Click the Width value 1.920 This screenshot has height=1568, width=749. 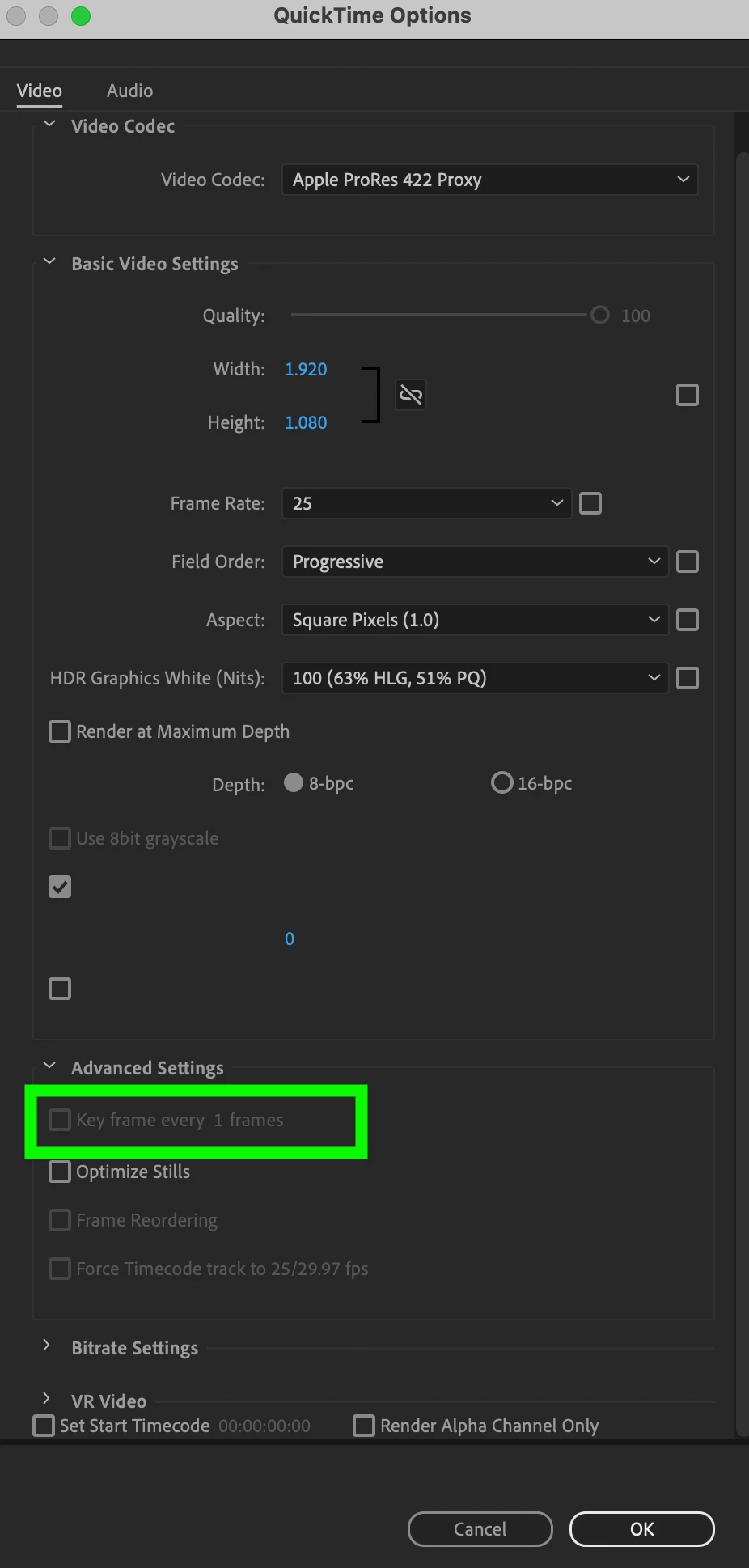click(306, 369)
